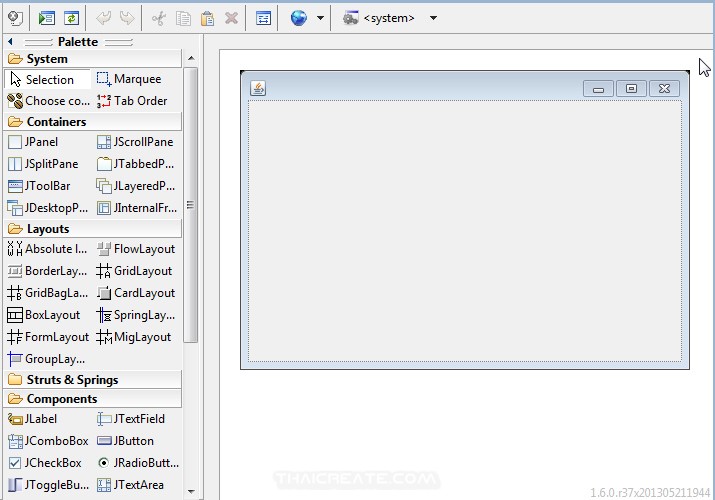The image size is (715, 500).
Task: Choose the SpringLayout
Action: [x=137, y=315]
